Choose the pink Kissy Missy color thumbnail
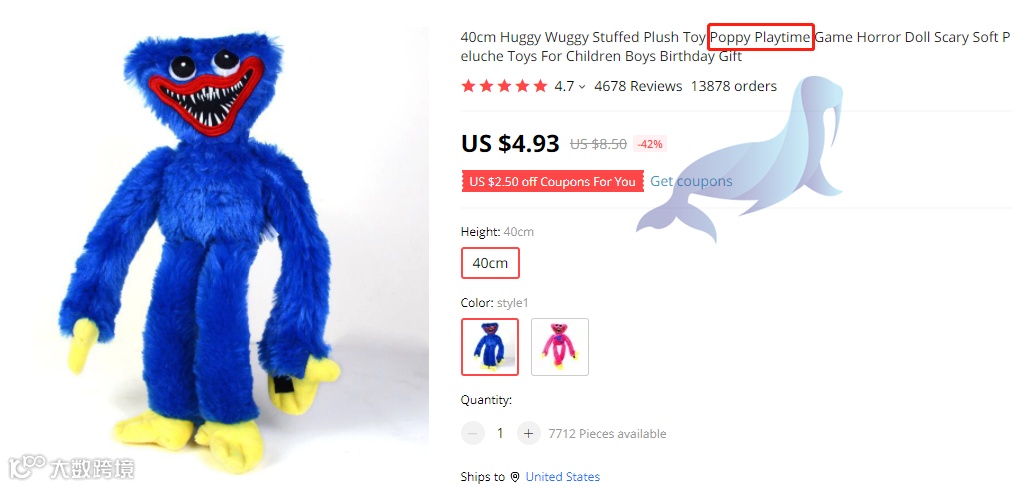Viewport: 1034px width, 487px height. click(x=560, y=347)
